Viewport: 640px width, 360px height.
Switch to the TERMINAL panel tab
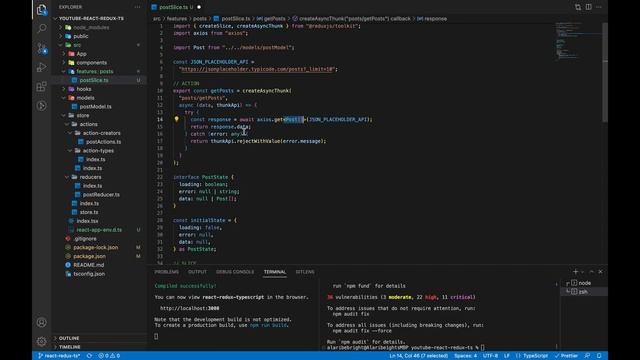point(275,272)
